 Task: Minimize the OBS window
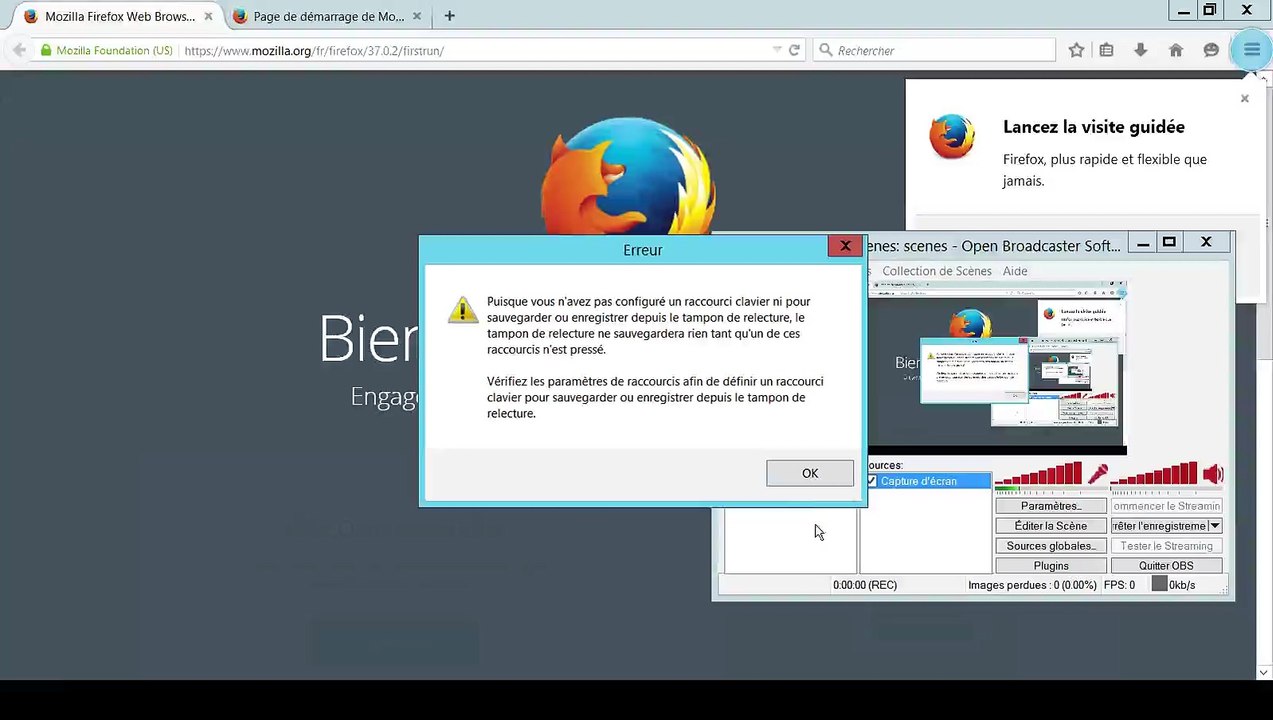[1143, 242]
